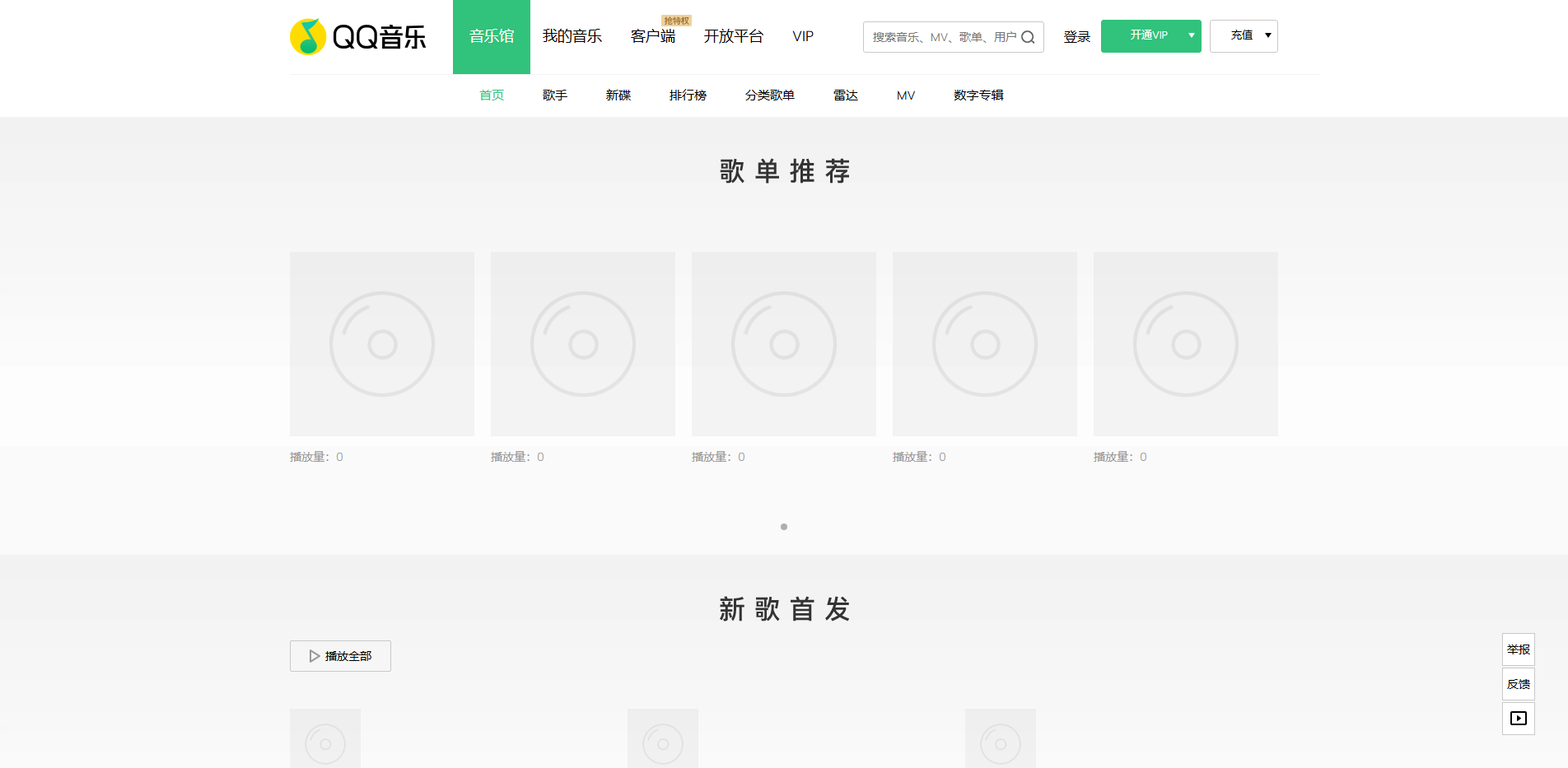This screenshot has height=768, width=1568.
Task: Click the 举报 button on right edge
Action: (x=1518, y=649)
